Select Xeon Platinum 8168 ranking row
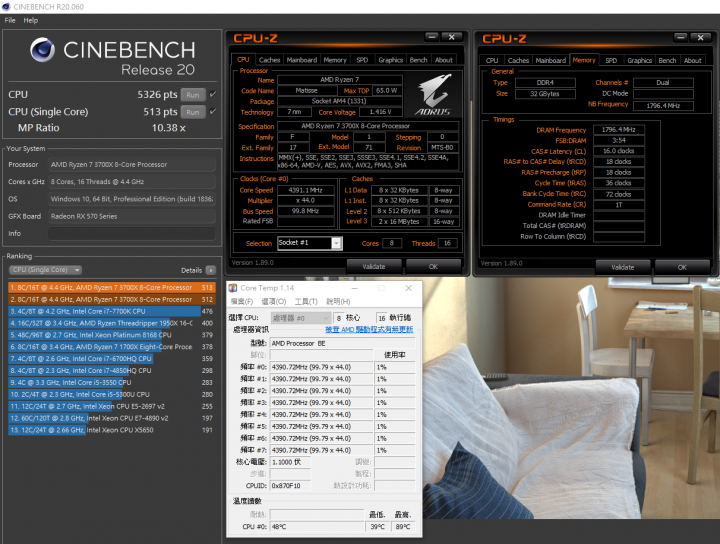 [x=112, y=335]
